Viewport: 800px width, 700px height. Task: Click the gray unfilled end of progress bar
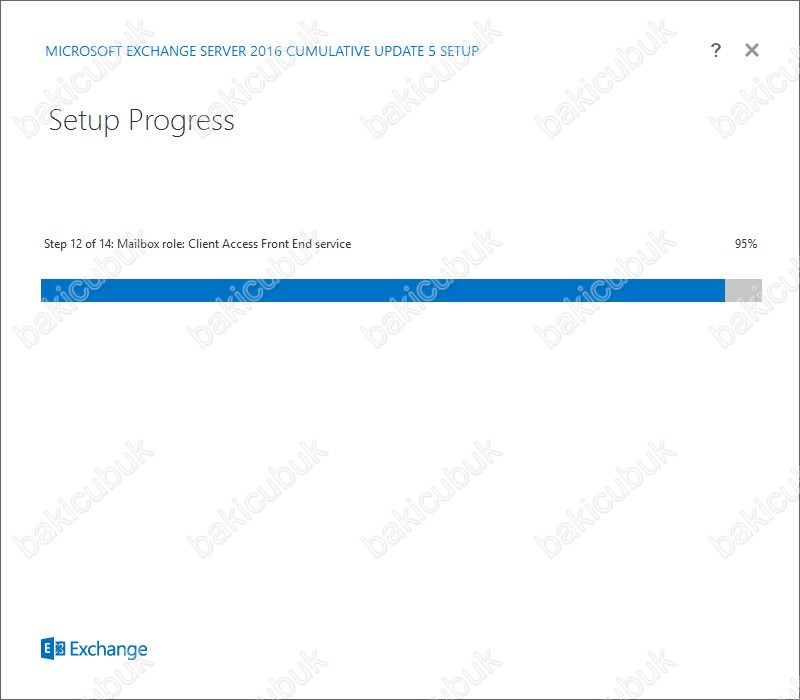[x=743, y=290]
